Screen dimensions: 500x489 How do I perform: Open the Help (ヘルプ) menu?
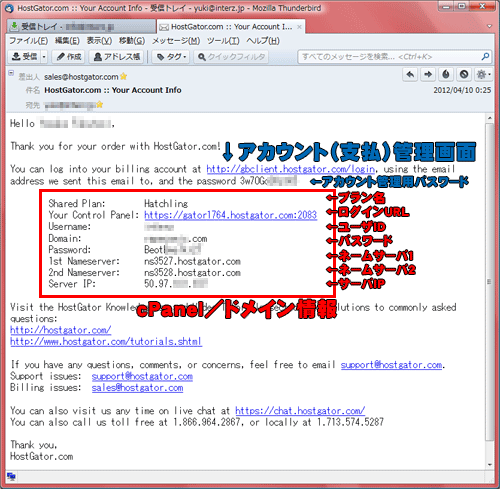coord(263,41)
